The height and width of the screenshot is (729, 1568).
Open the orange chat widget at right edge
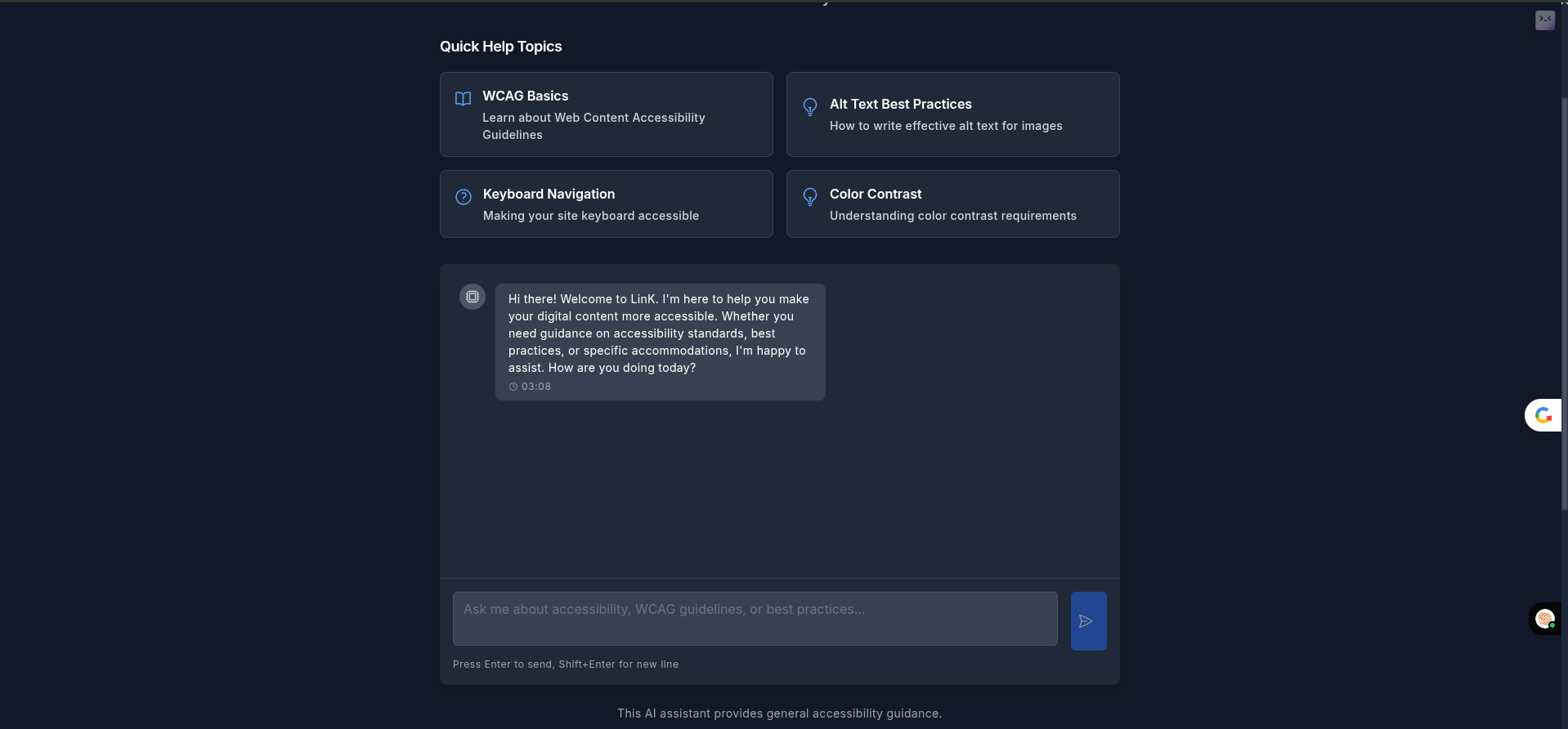(1544, 619)
